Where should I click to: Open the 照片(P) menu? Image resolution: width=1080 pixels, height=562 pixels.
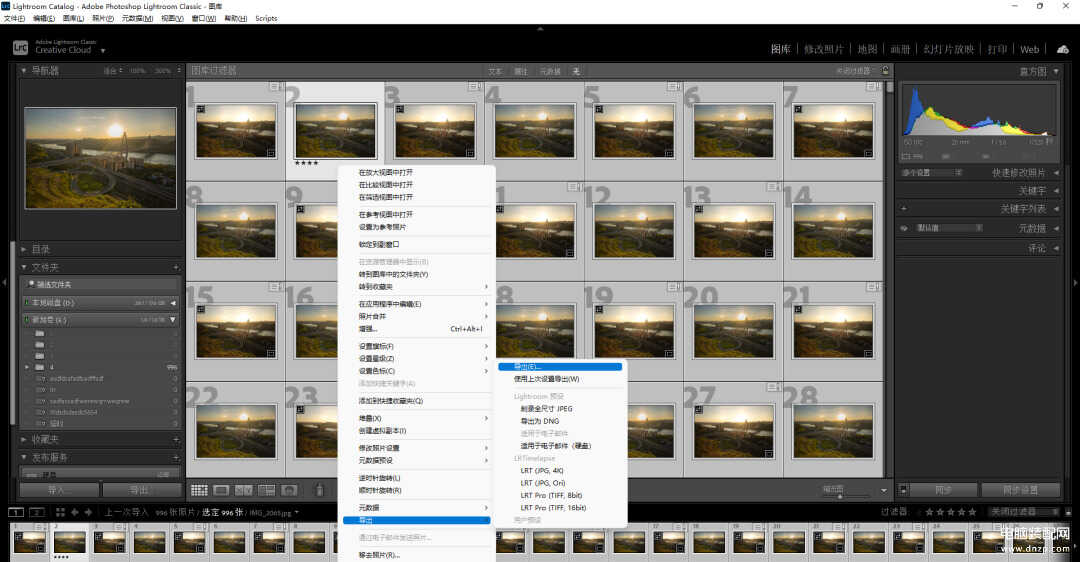coord(103,19)
